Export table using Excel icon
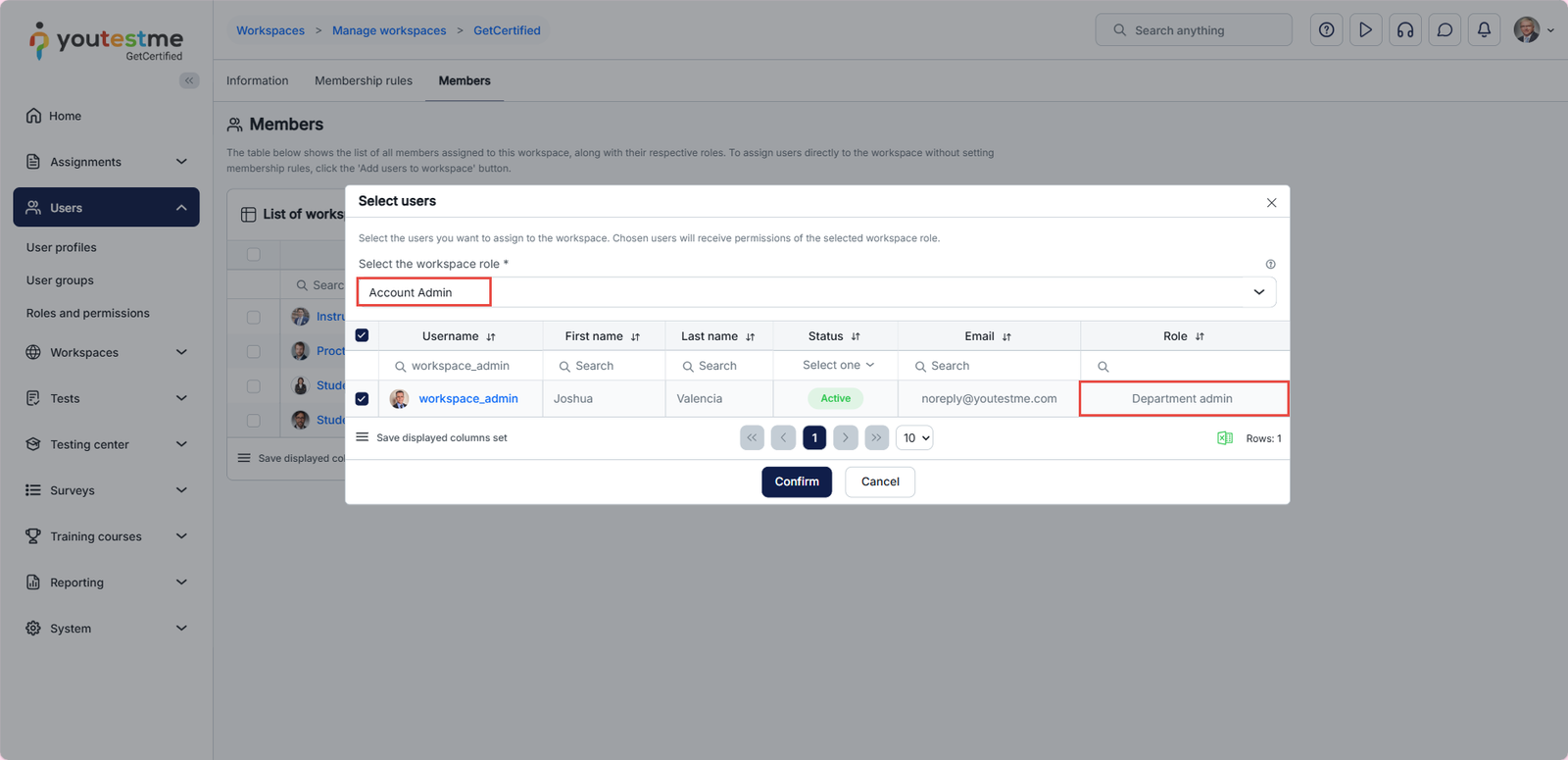The width and height of the screenshot is (1568, 760). pyautogui.click(x=1224, y=438)
